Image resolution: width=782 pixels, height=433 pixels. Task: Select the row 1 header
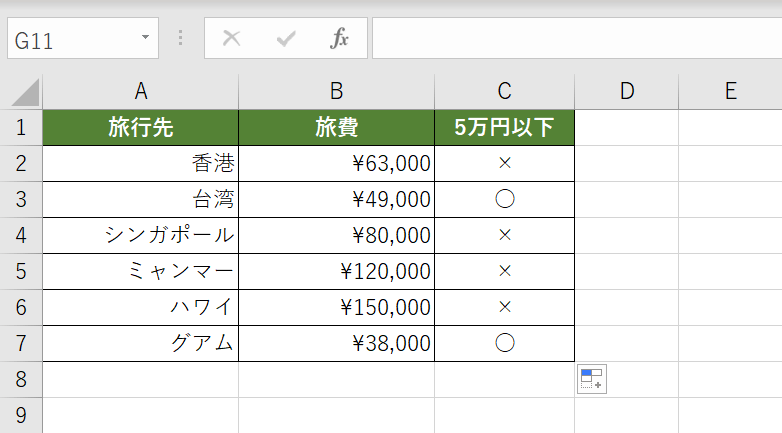pyautogui.click(x=21, y=127)
